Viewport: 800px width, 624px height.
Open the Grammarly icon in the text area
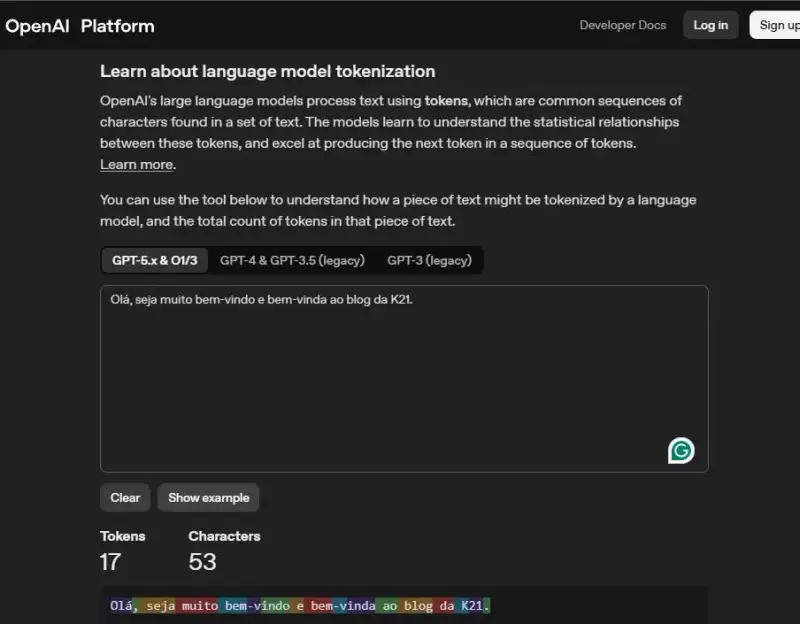[x=681, y=451]
